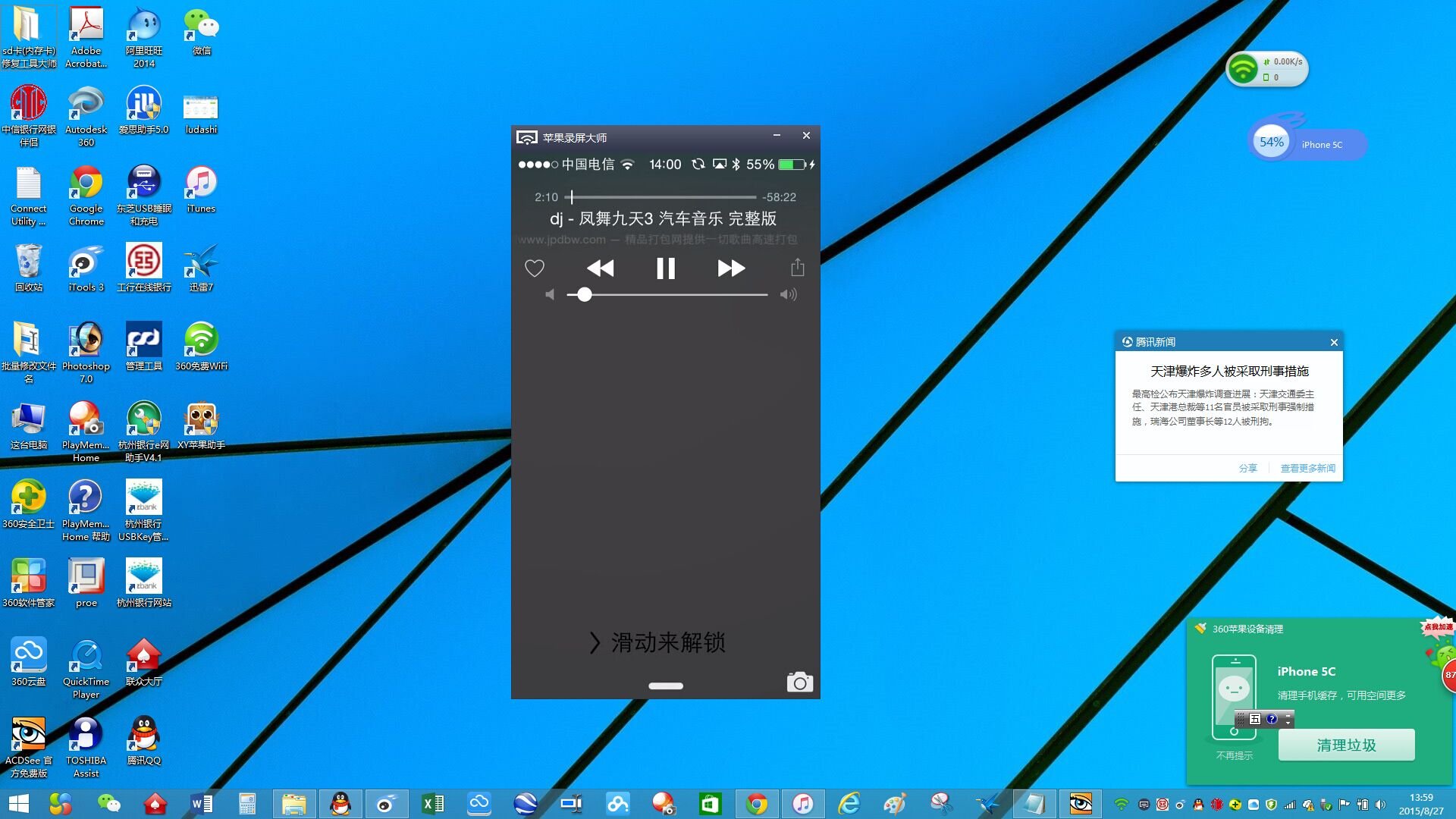Viewport: 1456px width, 819px height.
Task: Open Adobe Acrobat desktop icon
Action: (86, 37)
